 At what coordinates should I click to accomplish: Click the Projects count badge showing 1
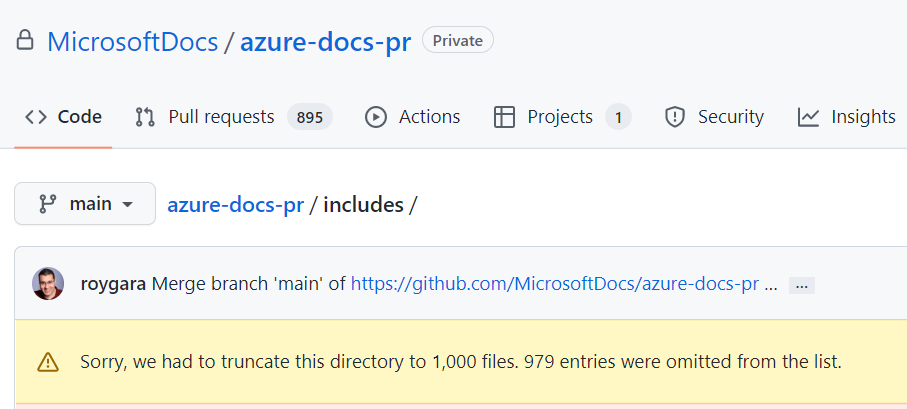click(618, 117)
